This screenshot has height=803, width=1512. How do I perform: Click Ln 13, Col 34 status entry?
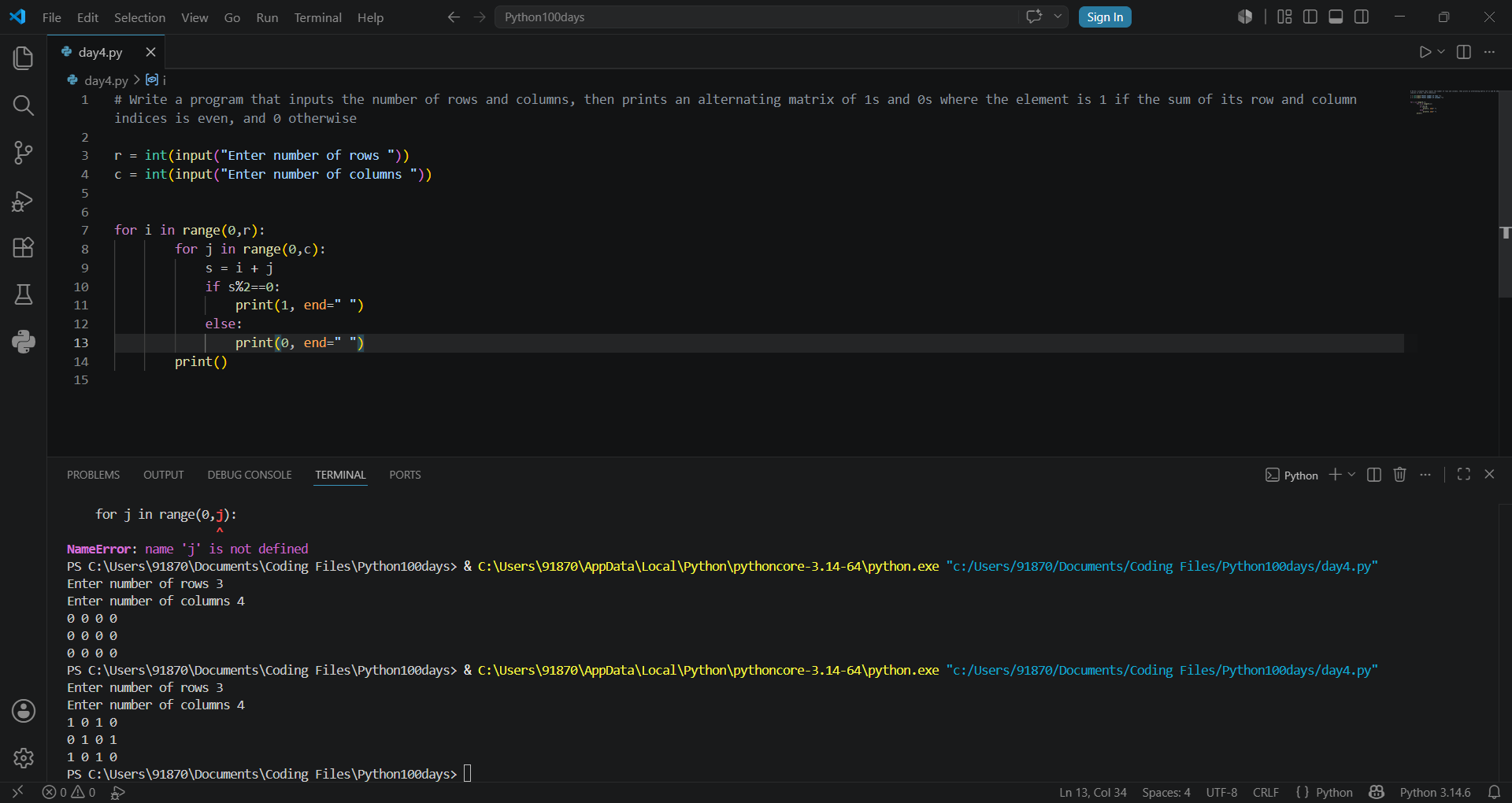[x=1092, y=792]
